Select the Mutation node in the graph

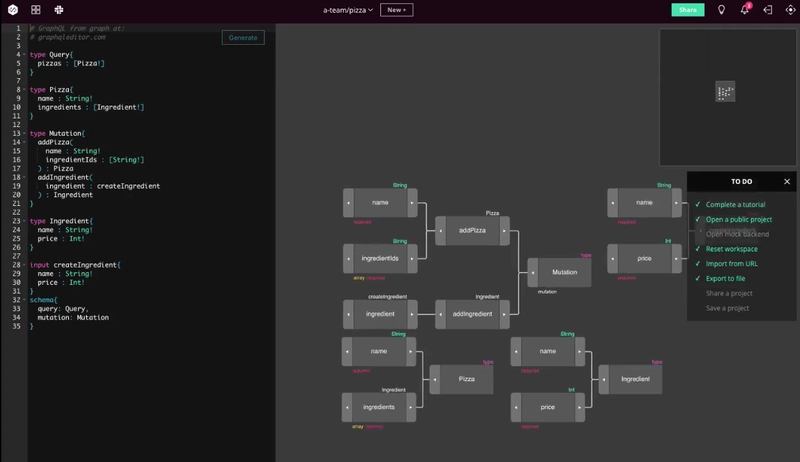[x=564, y=272]
